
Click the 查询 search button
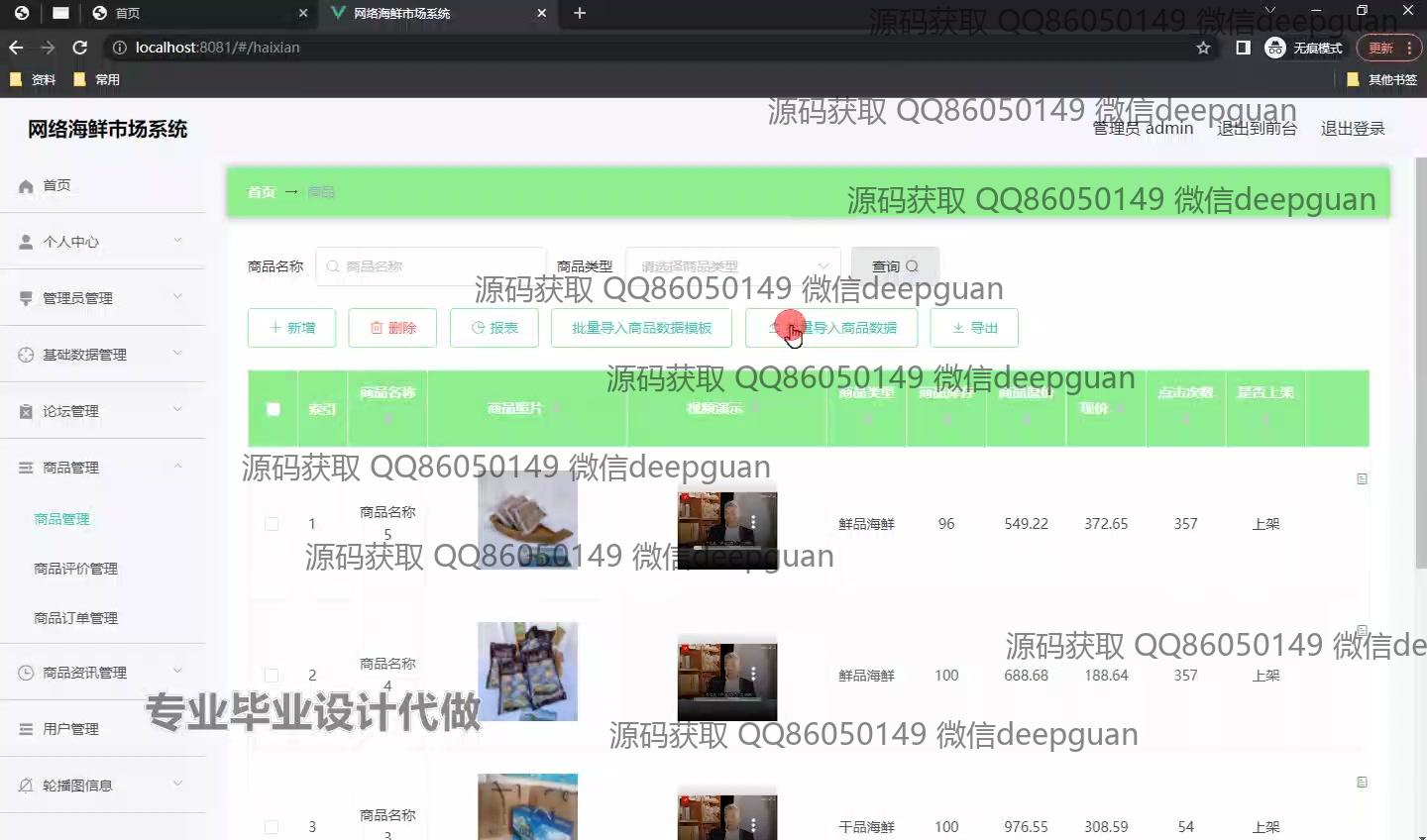click(x=895, y=266)
